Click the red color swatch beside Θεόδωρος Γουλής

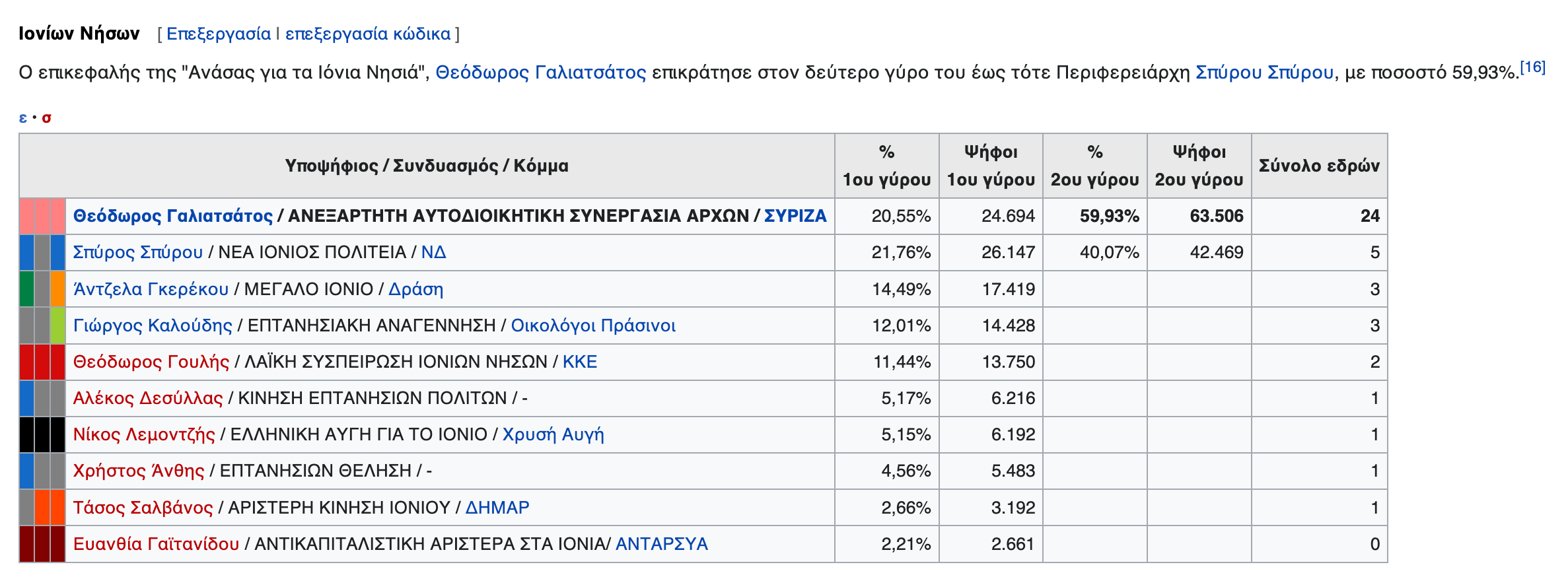[42, 362]
